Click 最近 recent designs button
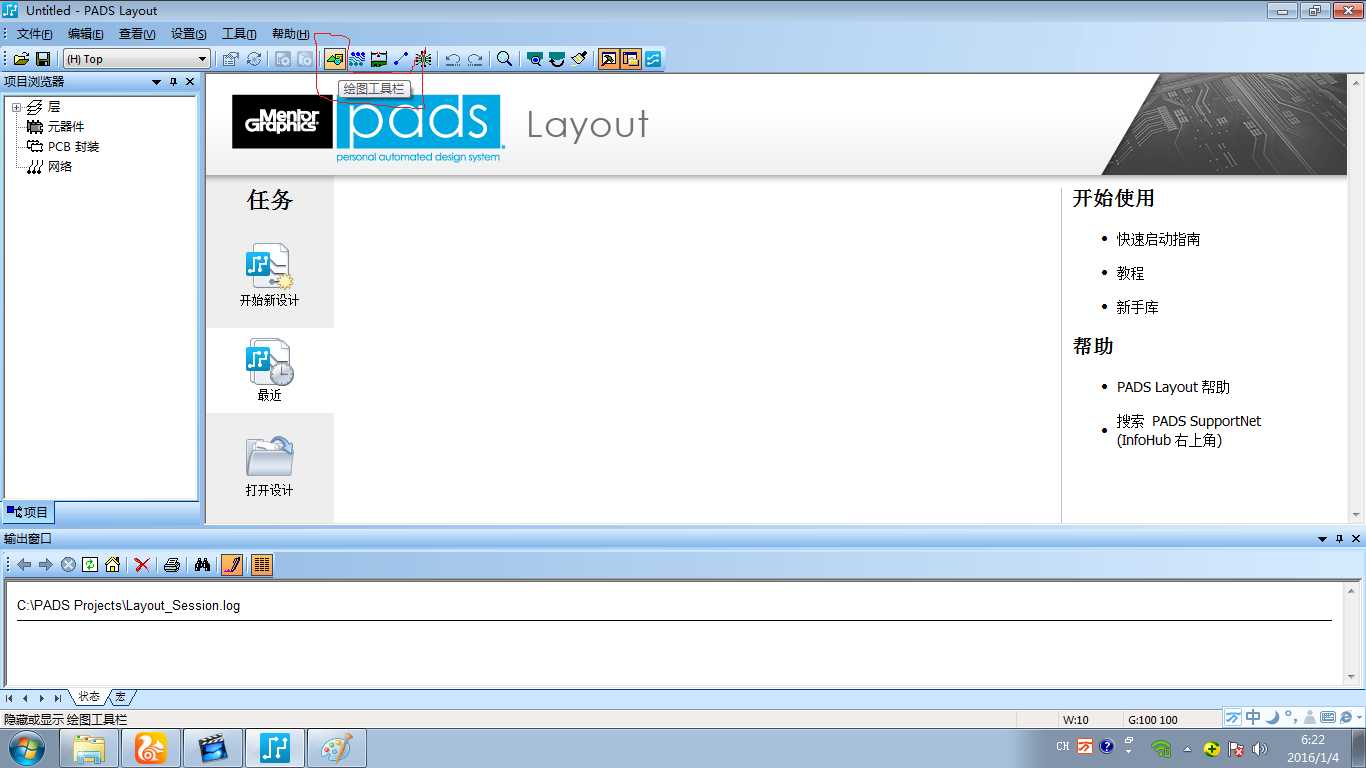The image size is (1366, 768). click(x=270, y=370)
